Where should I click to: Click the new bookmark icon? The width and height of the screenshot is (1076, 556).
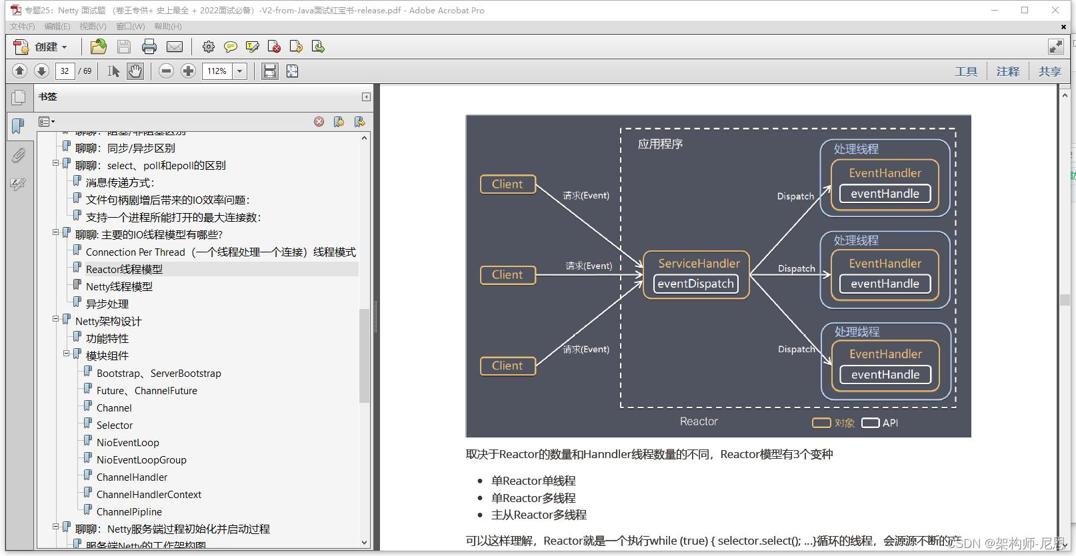339,121
